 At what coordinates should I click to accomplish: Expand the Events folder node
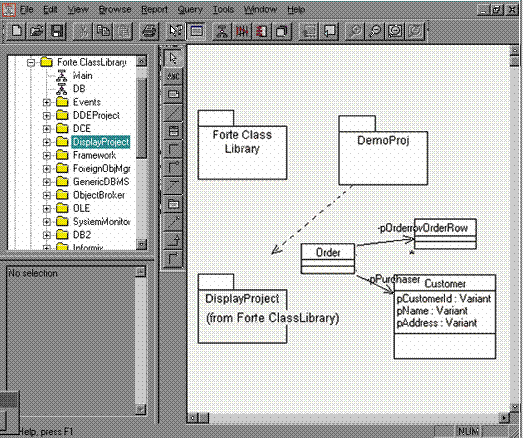tap(47, 102)
